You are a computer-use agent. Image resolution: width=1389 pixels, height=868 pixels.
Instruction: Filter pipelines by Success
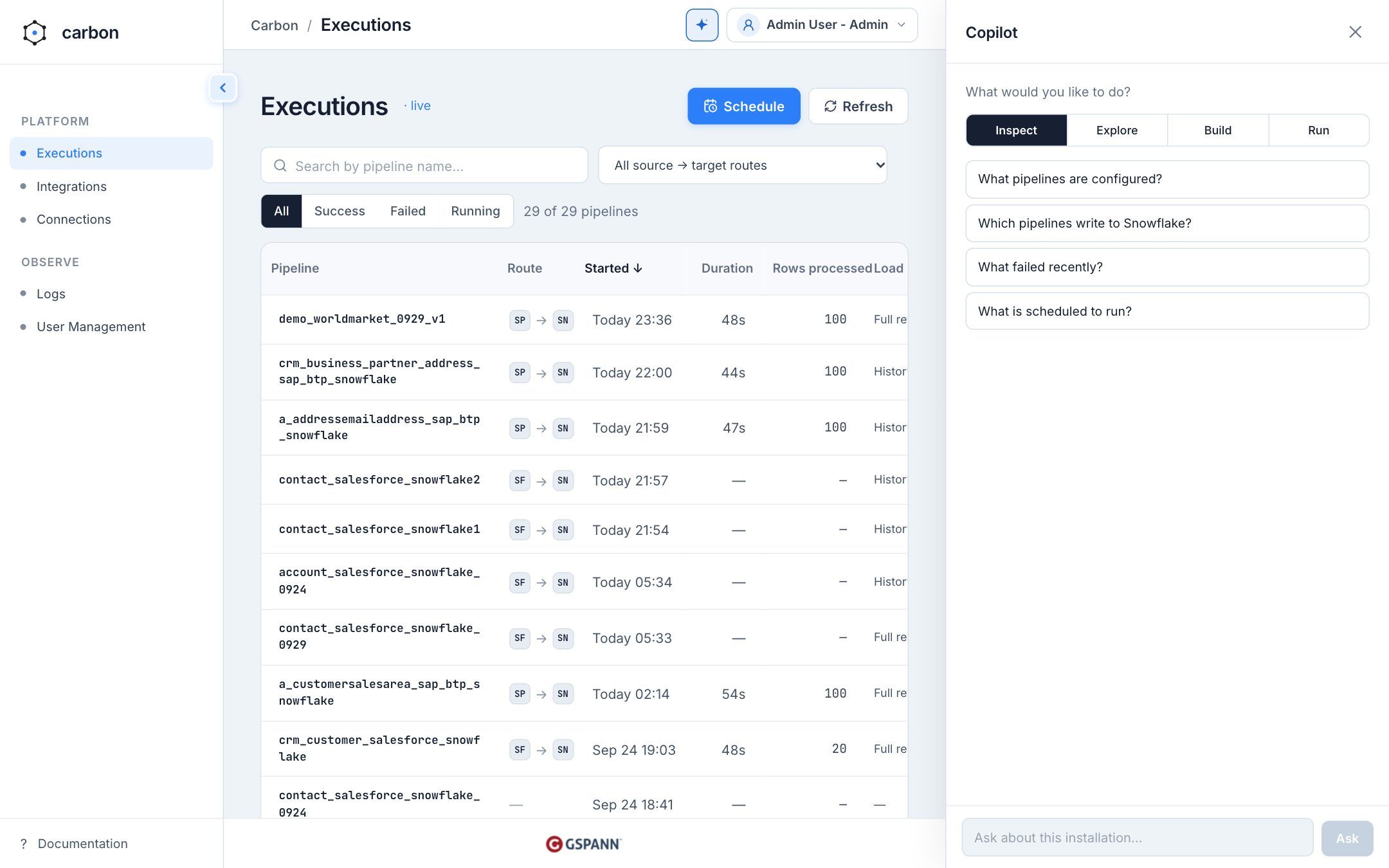tap(340, 211)
